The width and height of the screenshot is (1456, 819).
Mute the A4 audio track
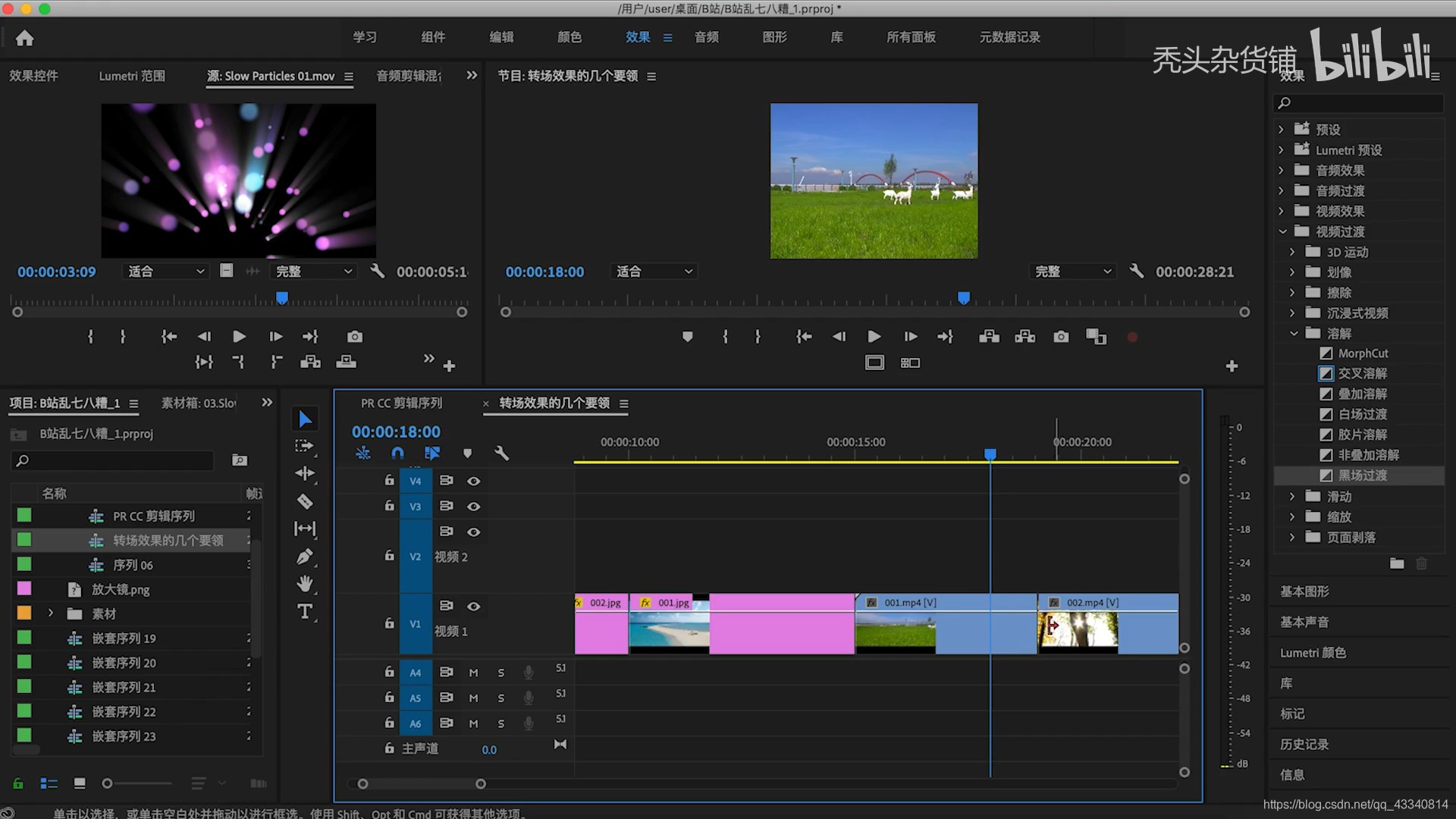(x=473, y=673)
